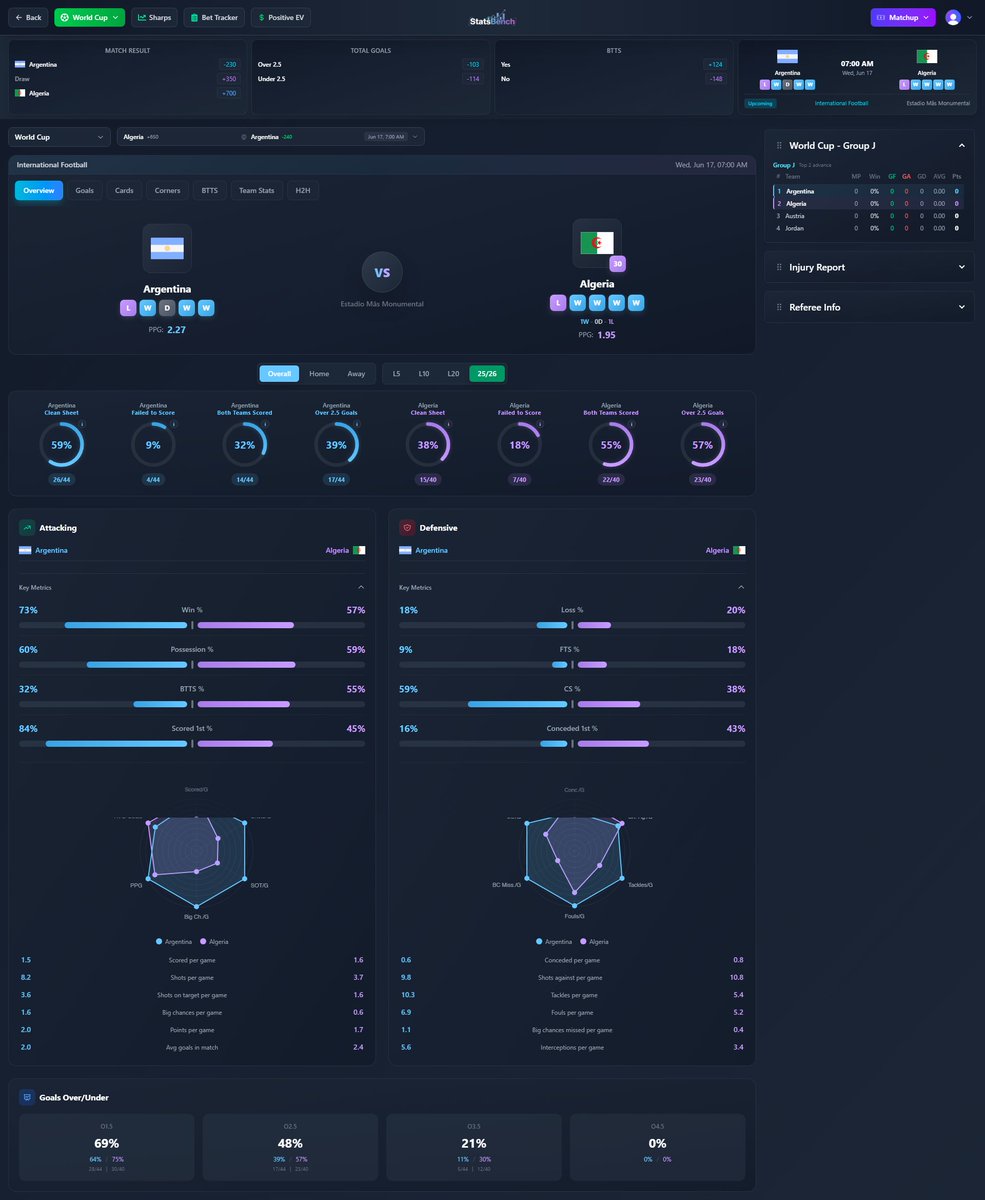Open the Positive EV page
The image size is (985, 1200).
[x=282, y=17]
